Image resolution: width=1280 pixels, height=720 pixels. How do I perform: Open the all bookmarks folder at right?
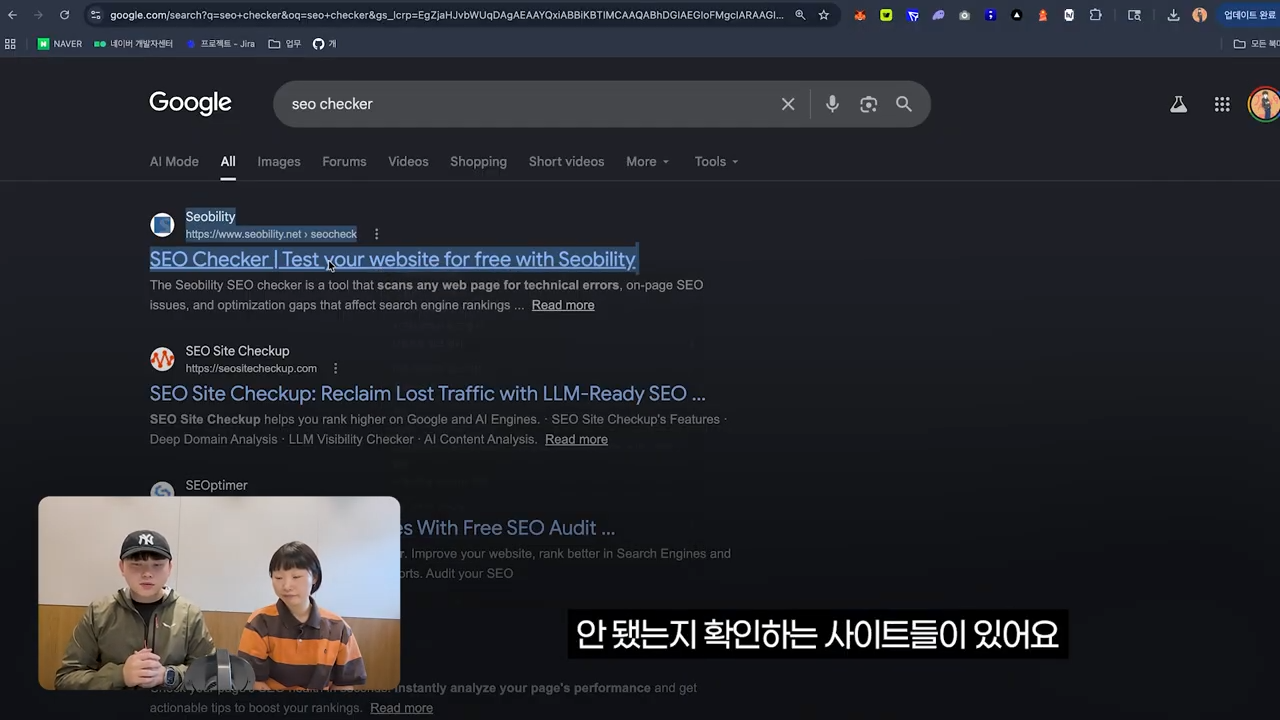point(1256,44)
